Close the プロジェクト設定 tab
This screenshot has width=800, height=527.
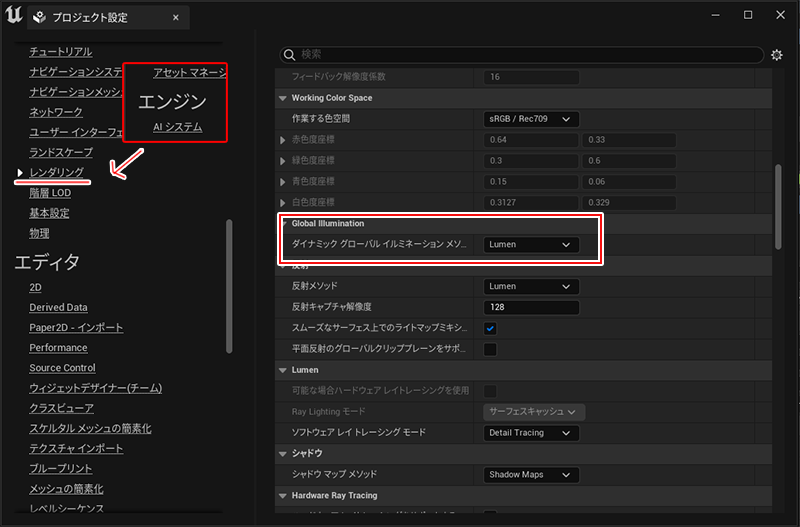click(175, 18)
